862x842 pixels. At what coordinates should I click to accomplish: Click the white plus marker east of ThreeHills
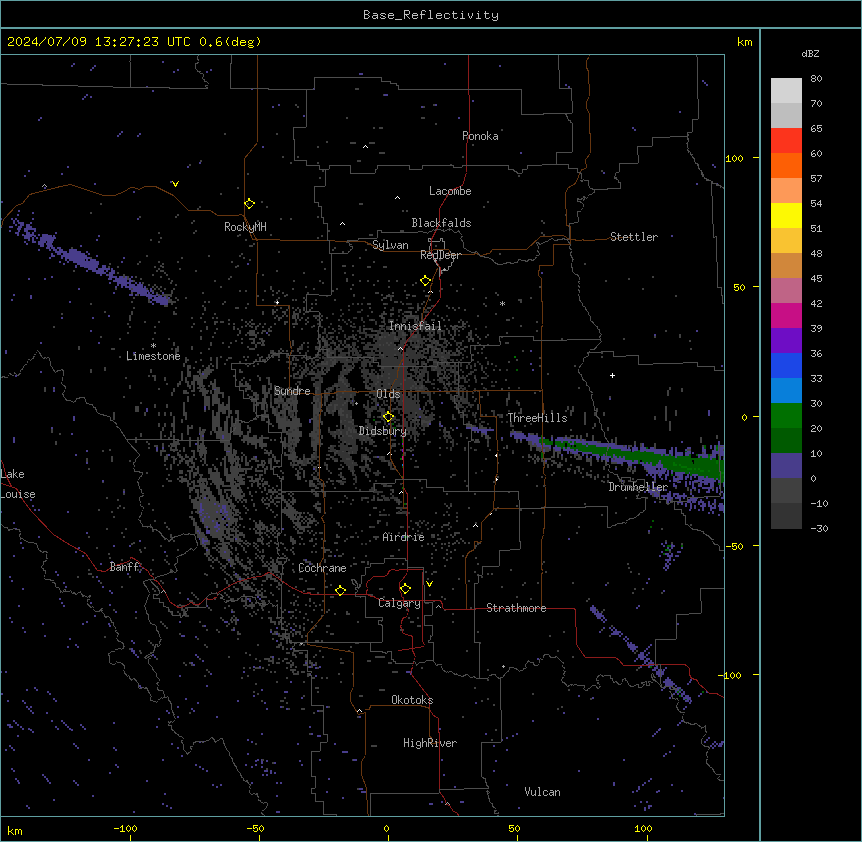tap(612, 375)
